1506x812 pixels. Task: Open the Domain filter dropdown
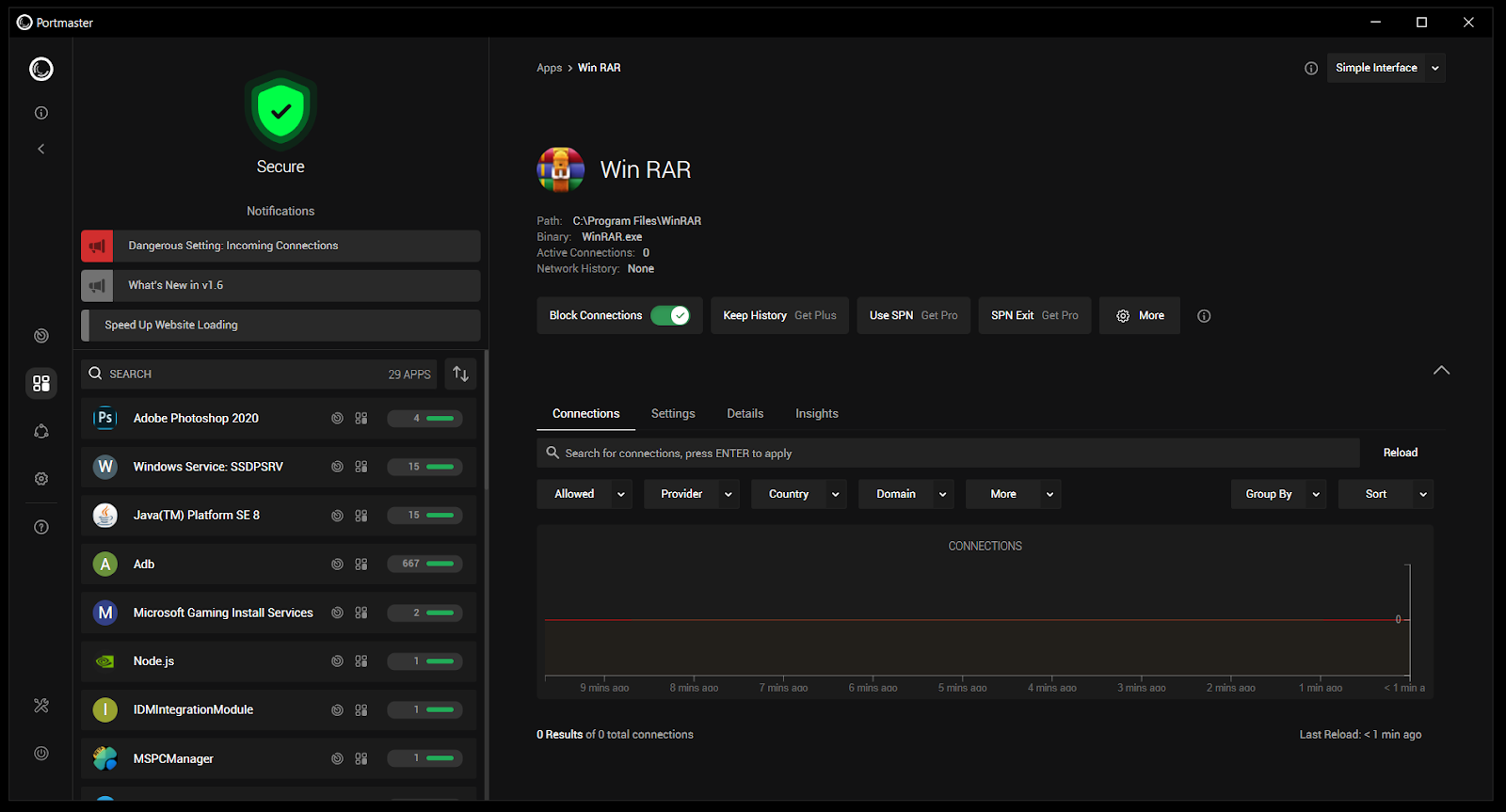click(x=906, y=494)
